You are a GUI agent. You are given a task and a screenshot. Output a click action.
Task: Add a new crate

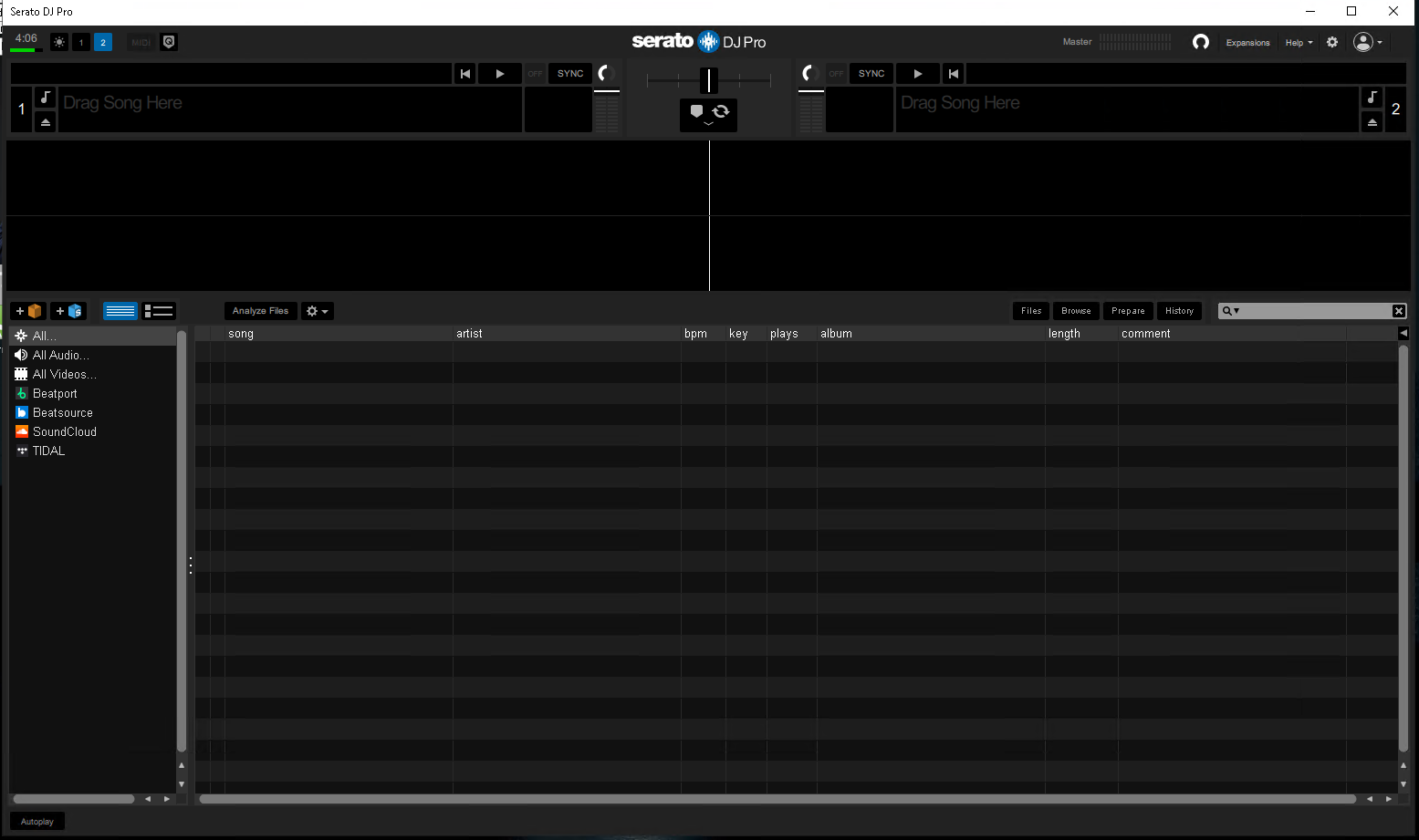[x=29, y=311]
